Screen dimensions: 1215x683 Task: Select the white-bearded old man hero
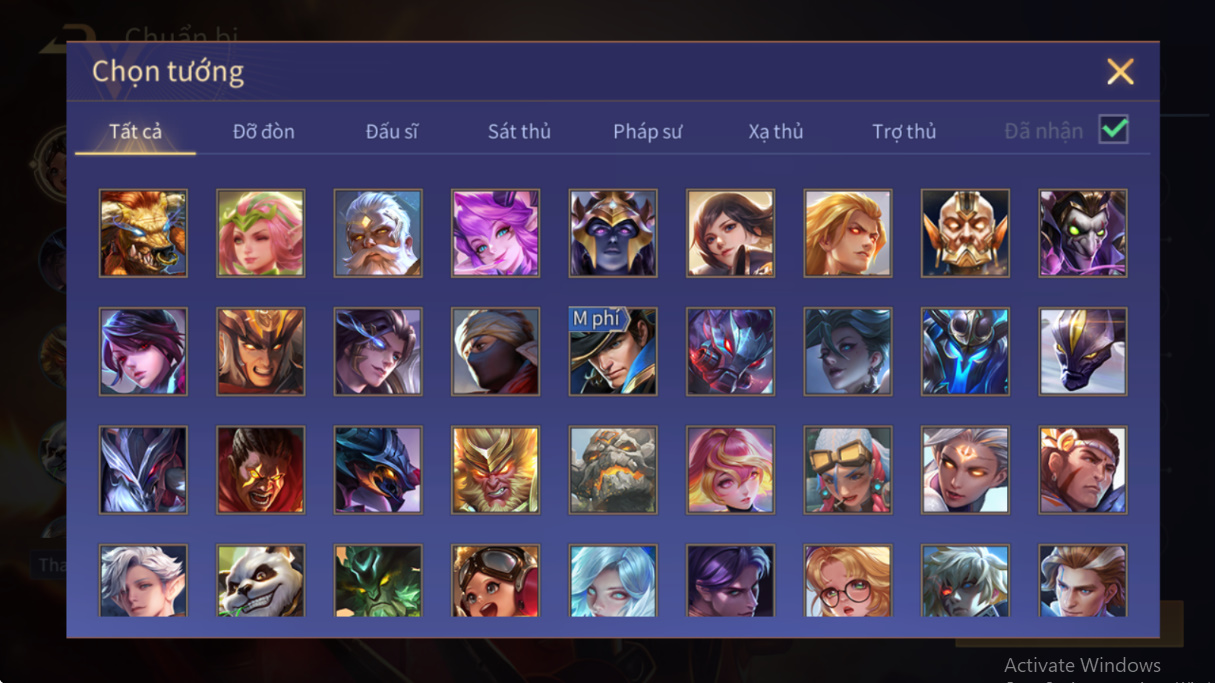[x=378, y=233]
